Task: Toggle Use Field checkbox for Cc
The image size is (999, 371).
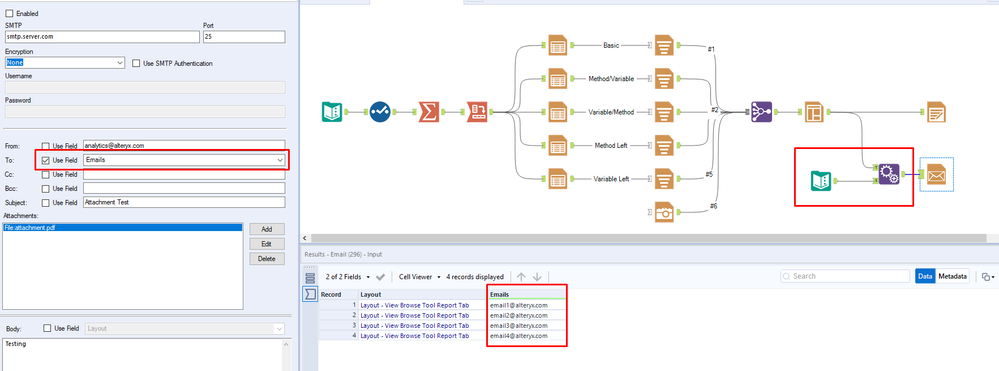Action: click(45, 174)
